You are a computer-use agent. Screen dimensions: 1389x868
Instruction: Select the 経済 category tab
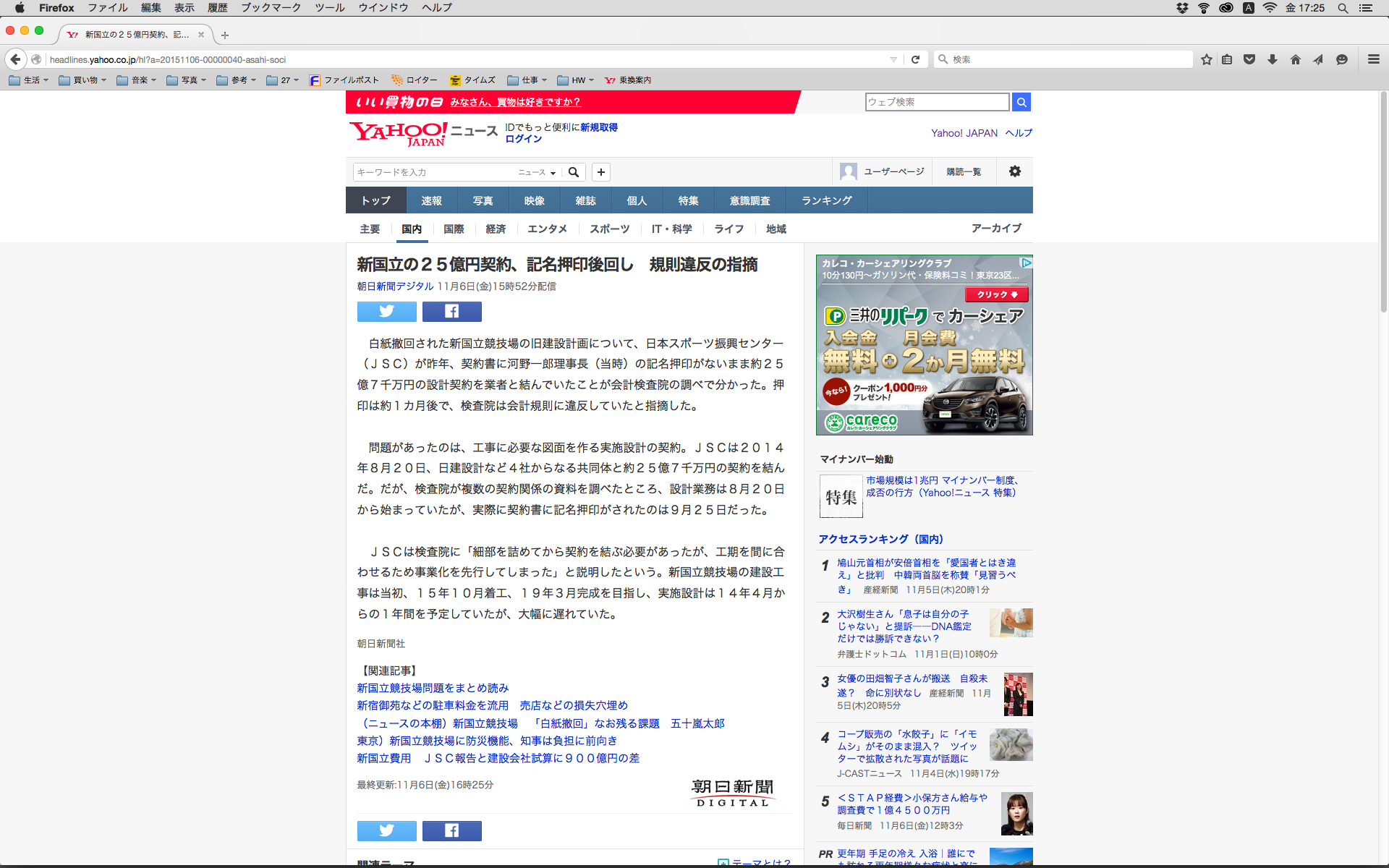coord(496,229)
